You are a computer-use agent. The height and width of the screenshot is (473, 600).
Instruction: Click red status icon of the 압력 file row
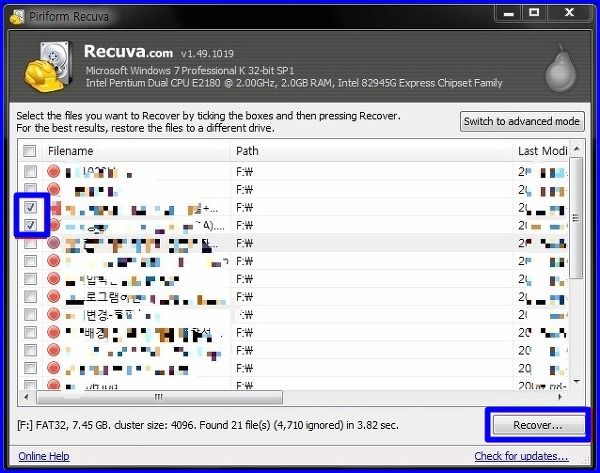[54, 279]
